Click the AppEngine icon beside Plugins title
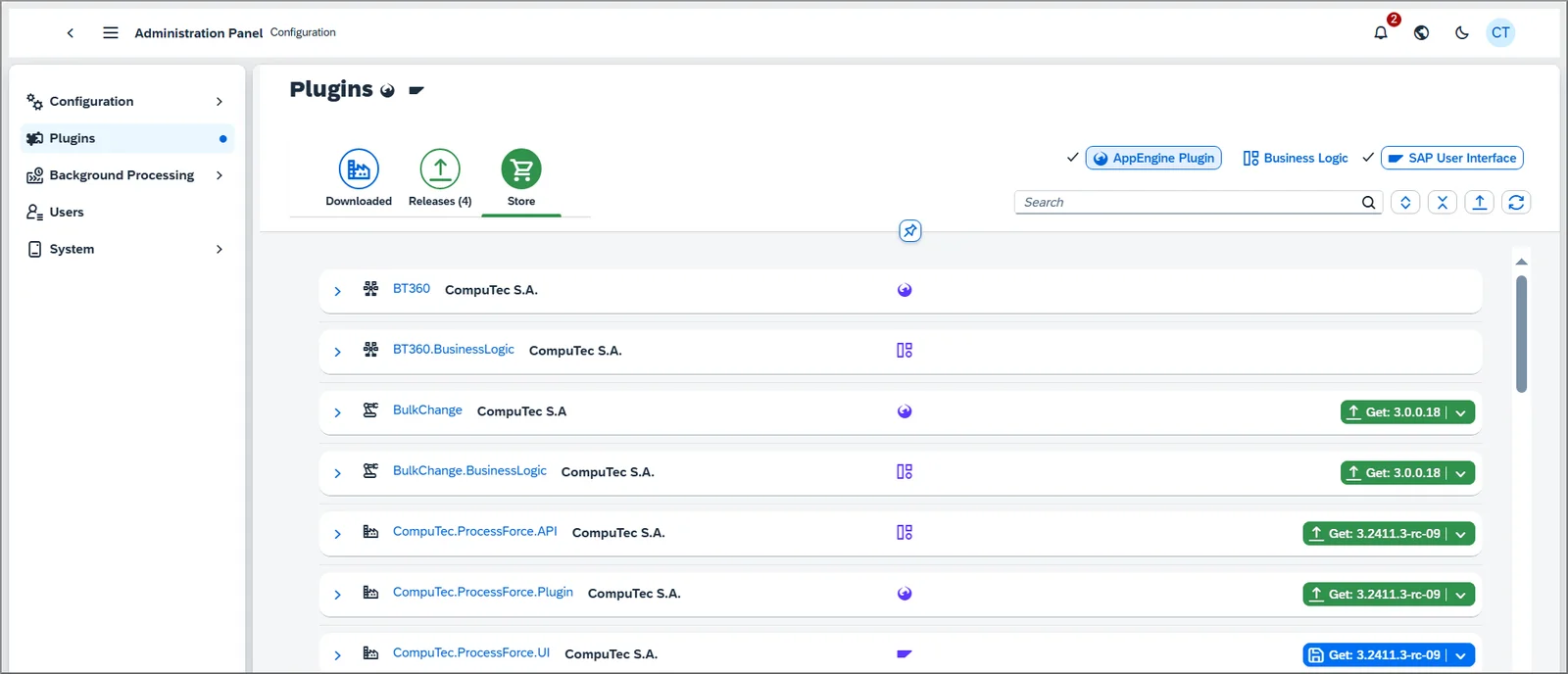This screenshot has width=1568, height=674. (x=387, y=91)
